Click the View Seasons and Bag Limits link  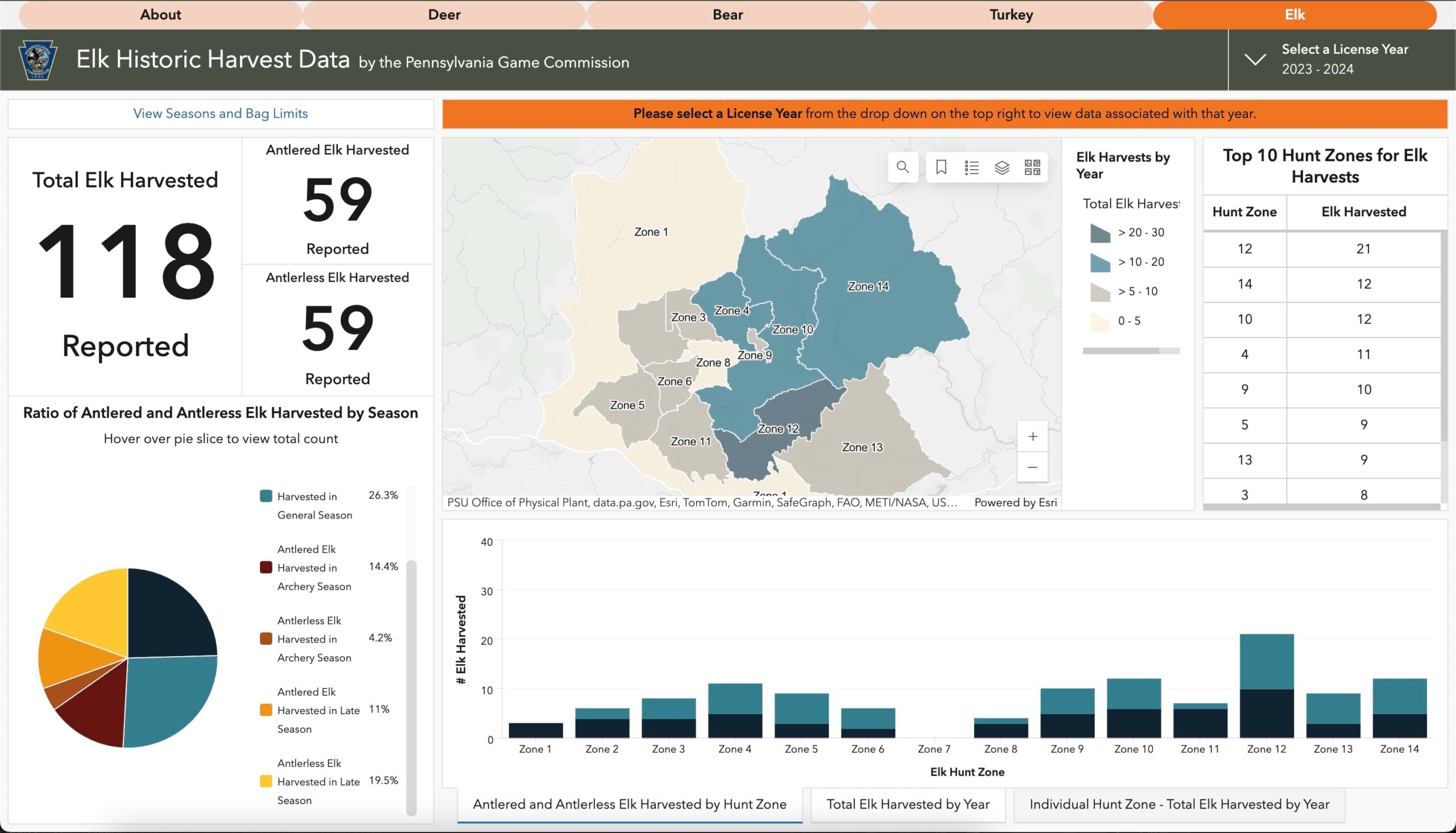click(x=220, y=113)
